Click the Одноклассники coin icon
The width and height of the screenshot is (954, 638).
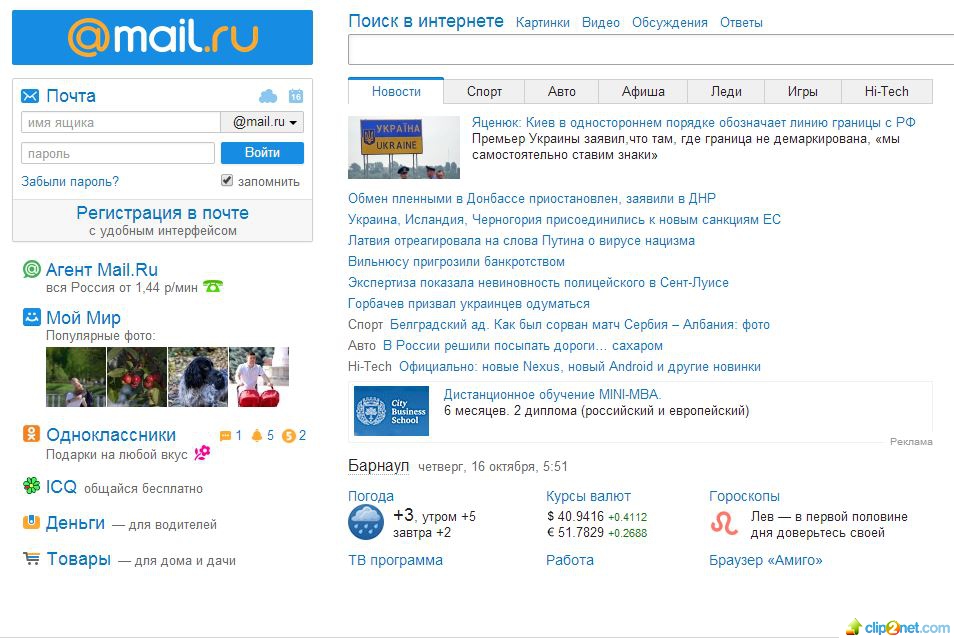coord(288,435)
